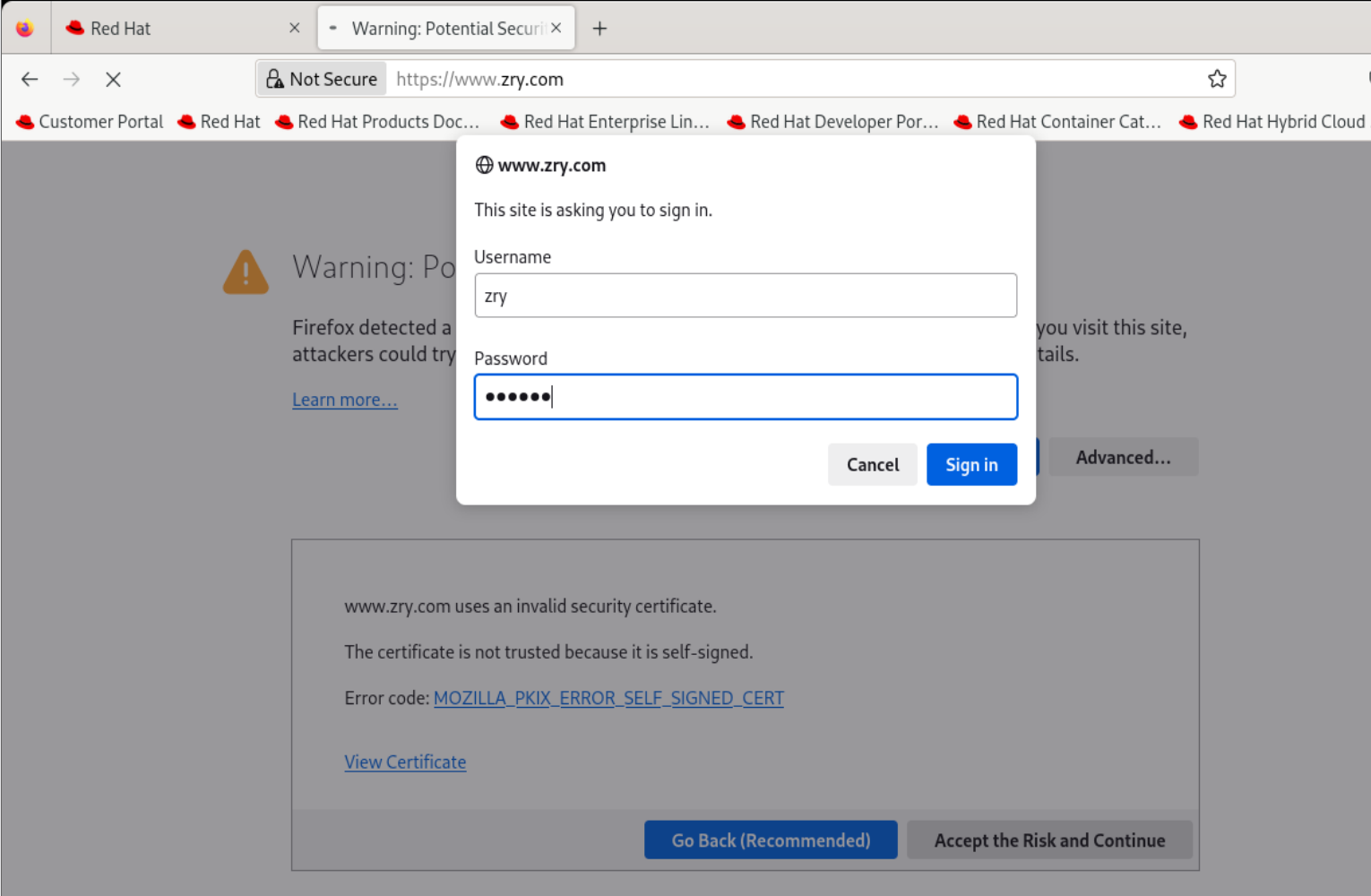Click text about invalid security certificate
This screenshot has width=1371, height=896.
(530, 607)
